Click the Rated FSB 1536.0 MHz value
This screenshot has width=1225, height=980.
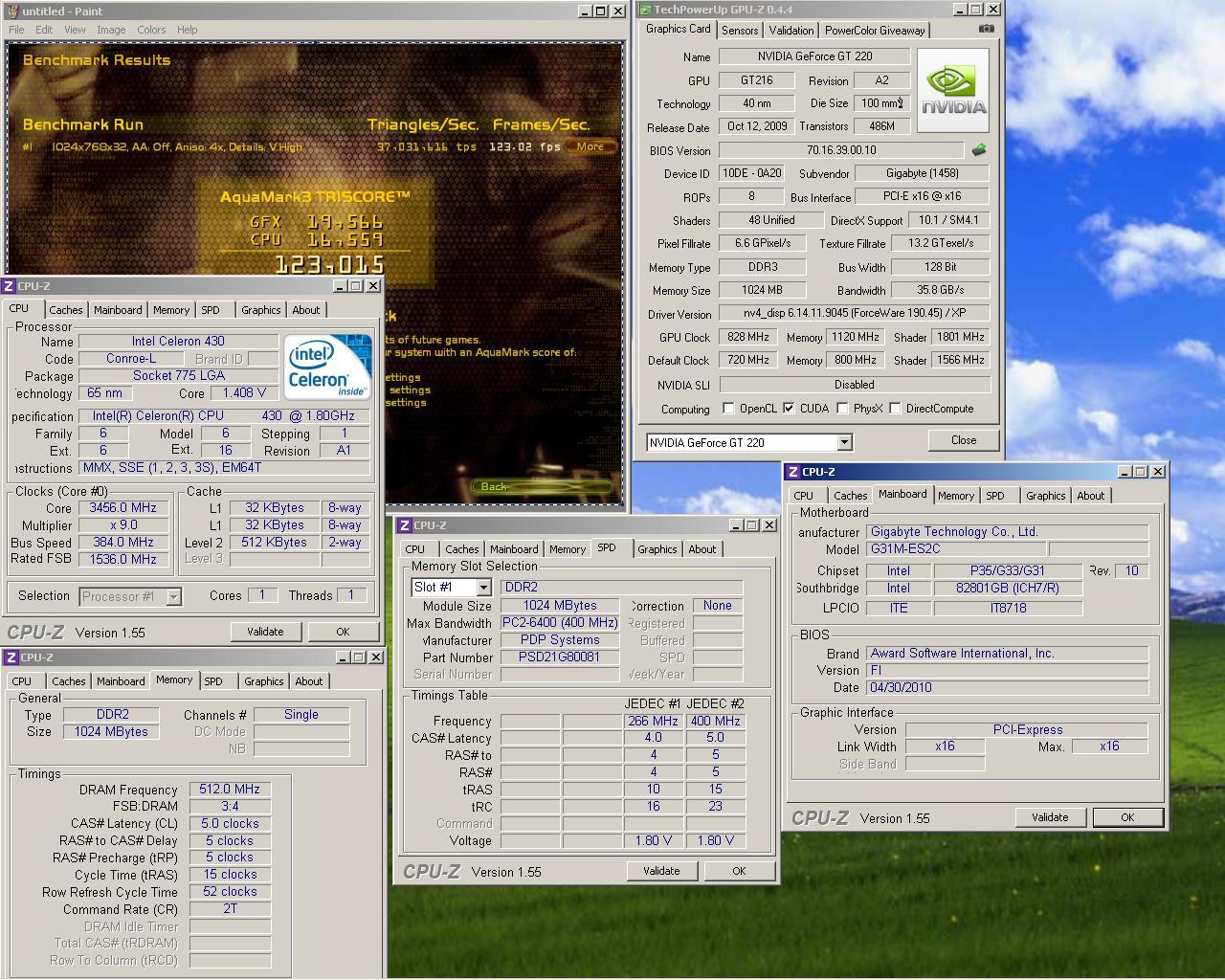pyautogui.click(x=123, y=560)
